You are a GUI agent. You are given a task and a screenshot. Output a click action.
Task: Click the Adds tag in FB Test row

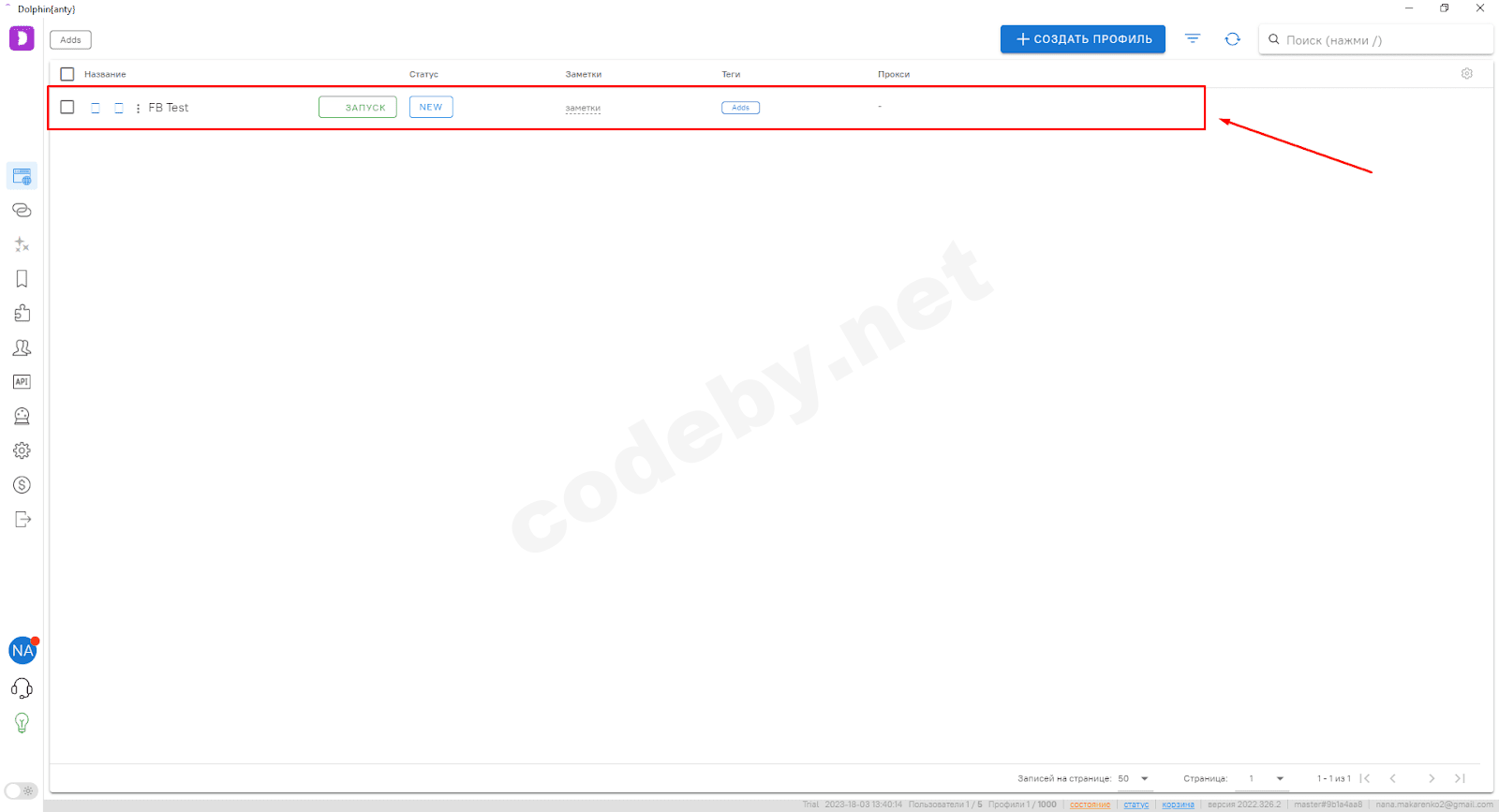[x=740, y=108]
